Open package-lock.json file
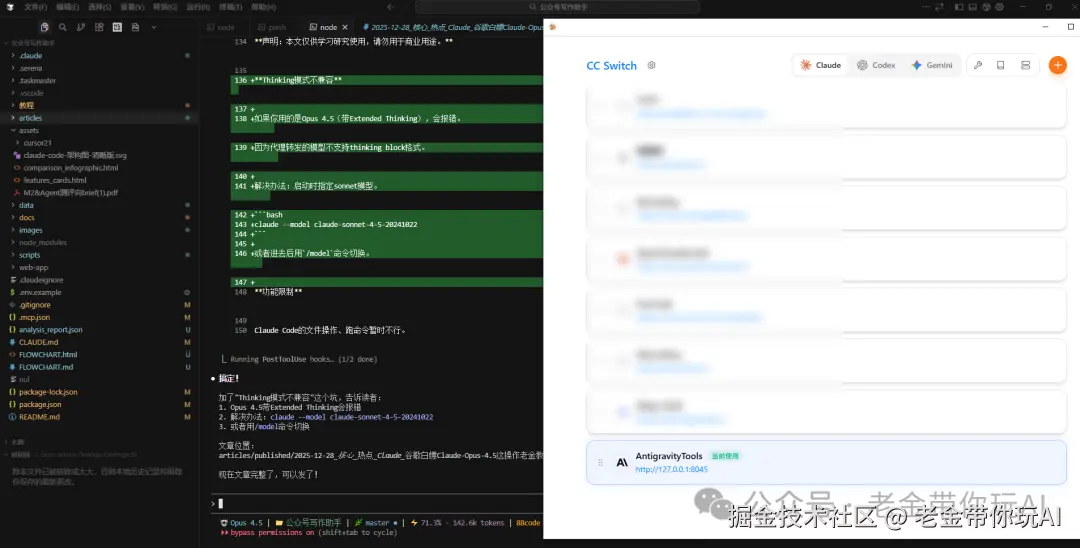The width and height of the screenshot is (1080, 548). click(x=48, y=392)
